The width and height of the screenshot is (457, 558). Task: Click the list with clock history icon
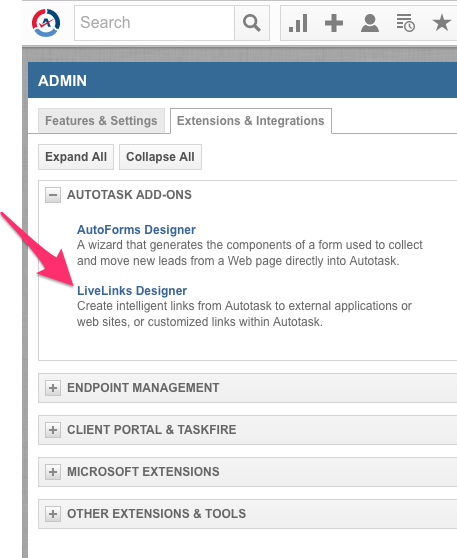(x=406, y=23)
